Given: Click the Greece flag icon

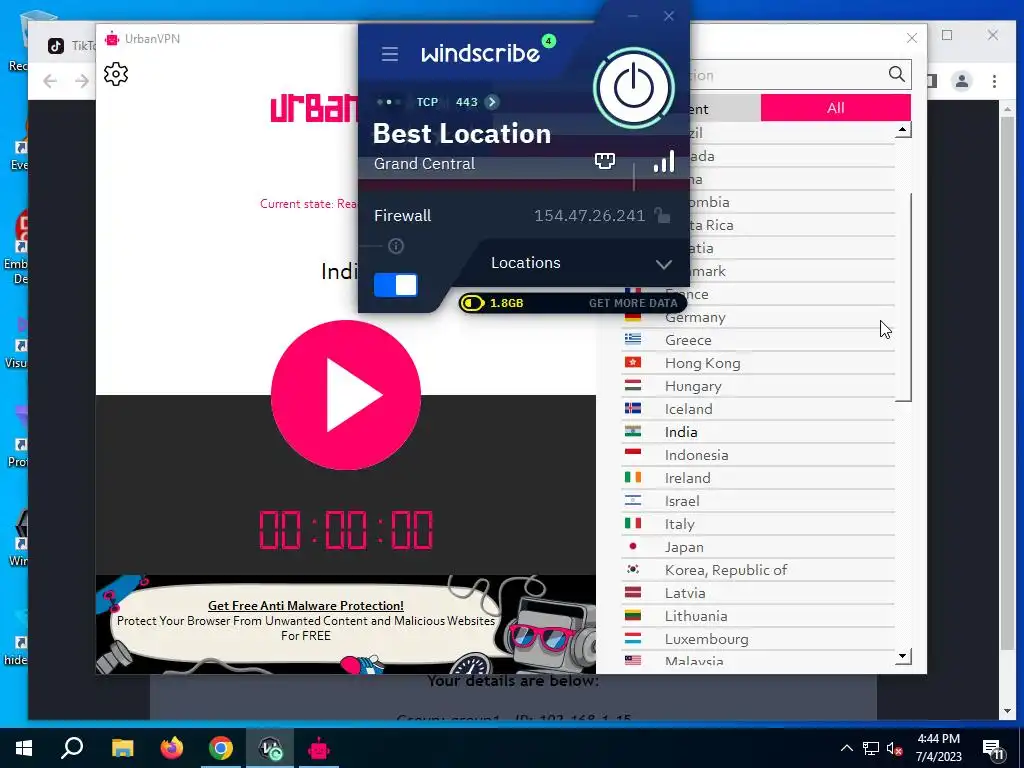Looking at the screenshot, I should point(633,339).
